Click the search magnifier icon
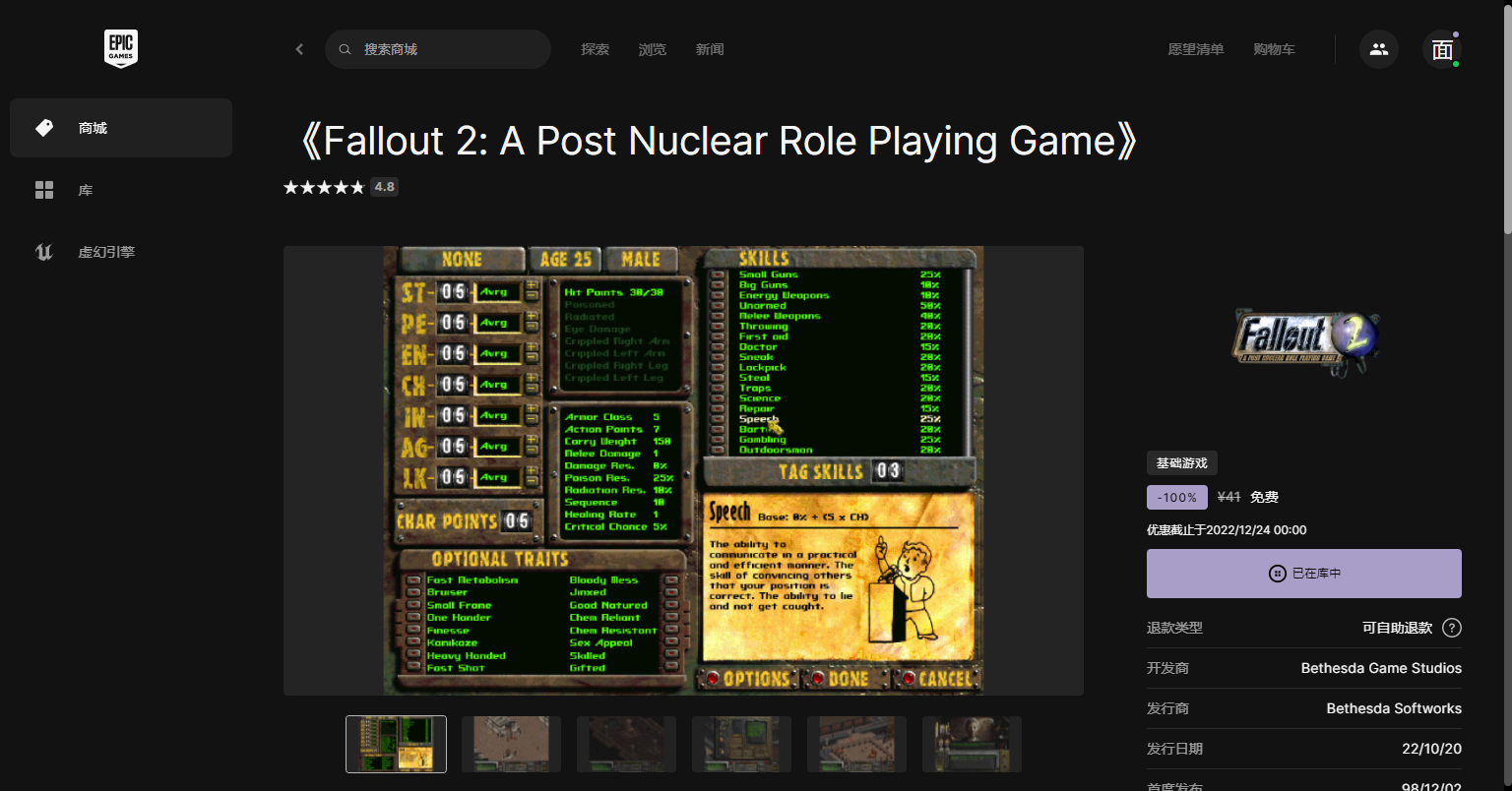1512x791 pixels. pos(345,49)
